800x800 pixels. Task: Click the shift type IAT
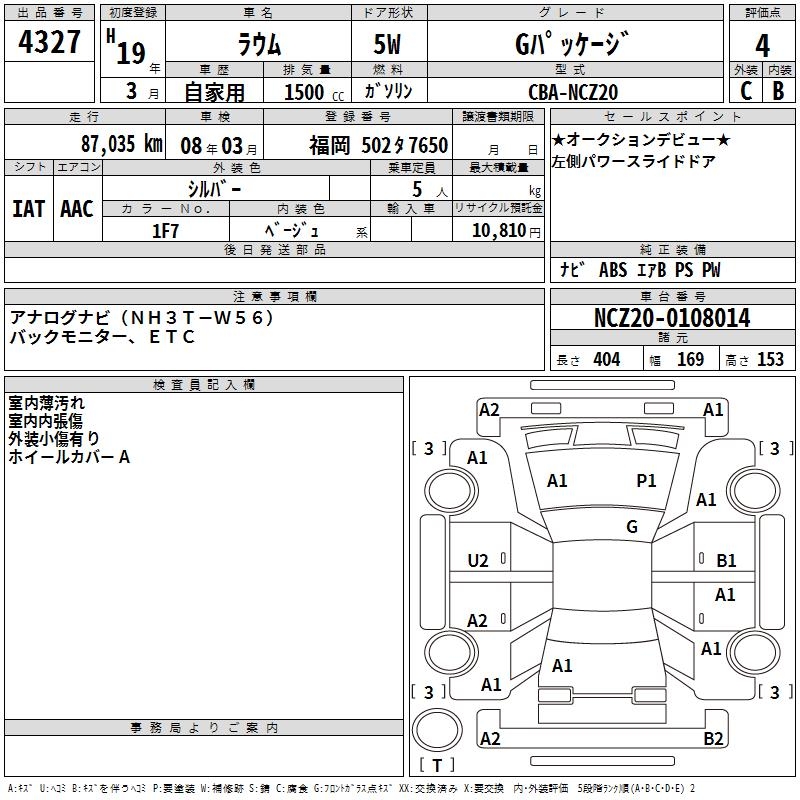(x=29, y=209)
